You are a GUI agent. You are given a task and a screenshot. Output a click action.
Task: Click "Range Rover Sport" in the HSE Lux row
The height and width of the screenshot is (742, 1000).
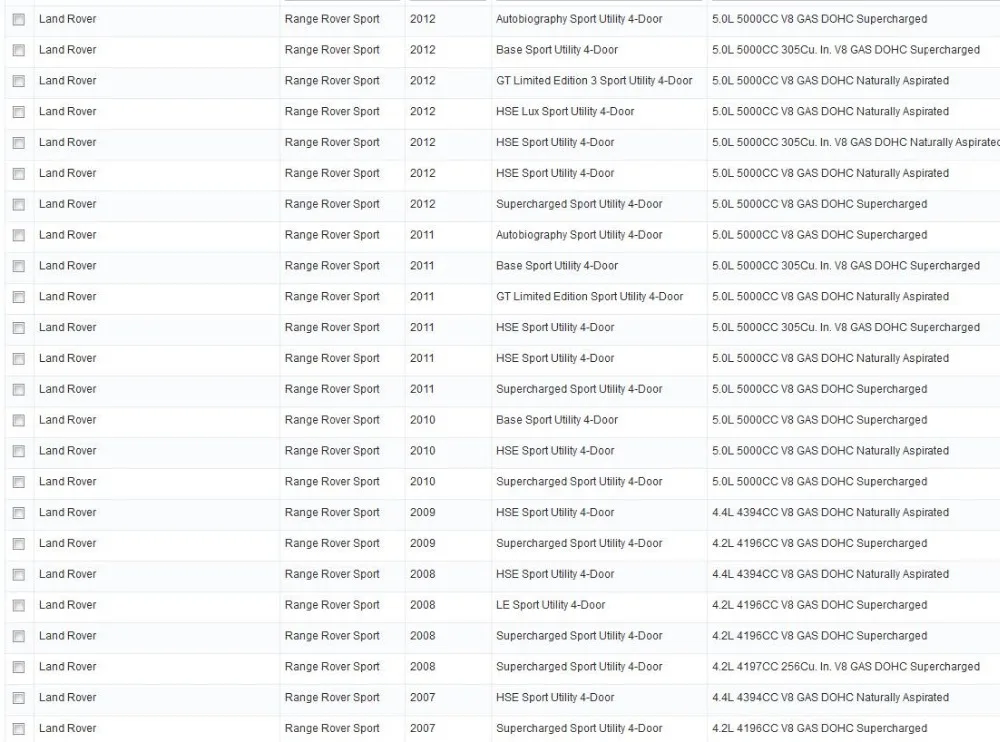[332, 112]
